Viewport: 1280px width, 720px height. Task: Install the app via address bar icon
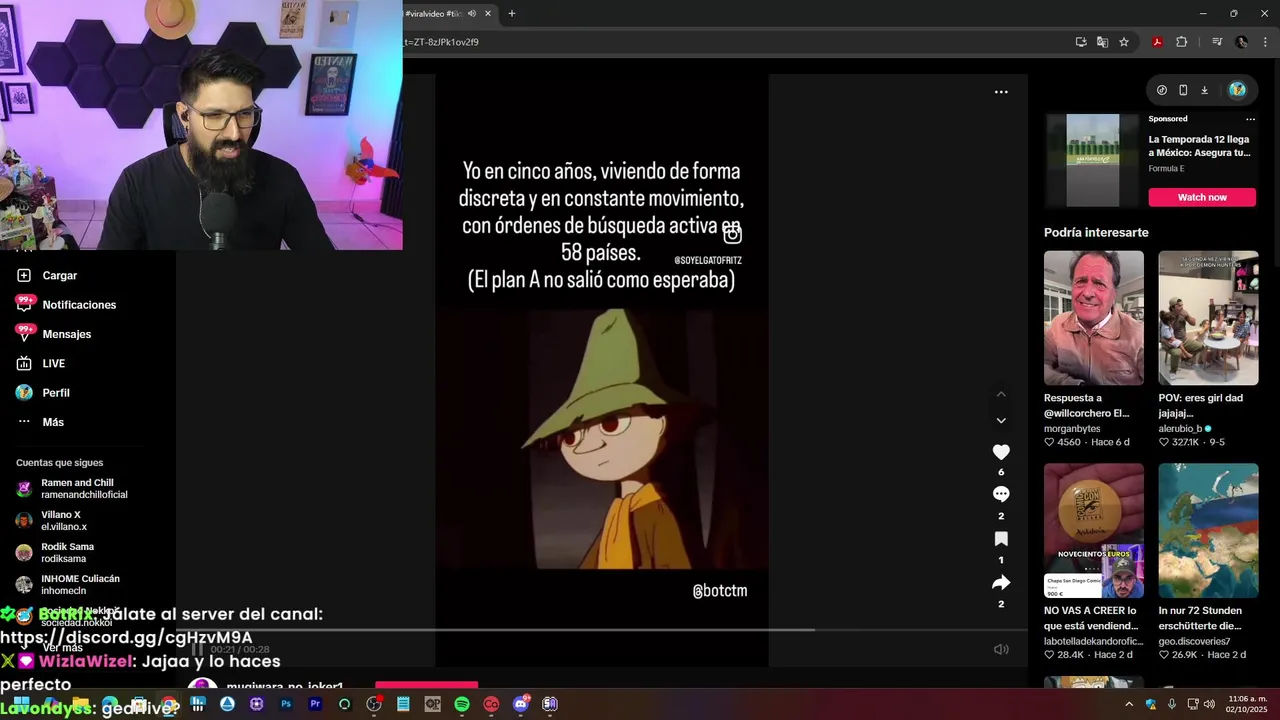pyautogui.click(x=1081, y=42)
